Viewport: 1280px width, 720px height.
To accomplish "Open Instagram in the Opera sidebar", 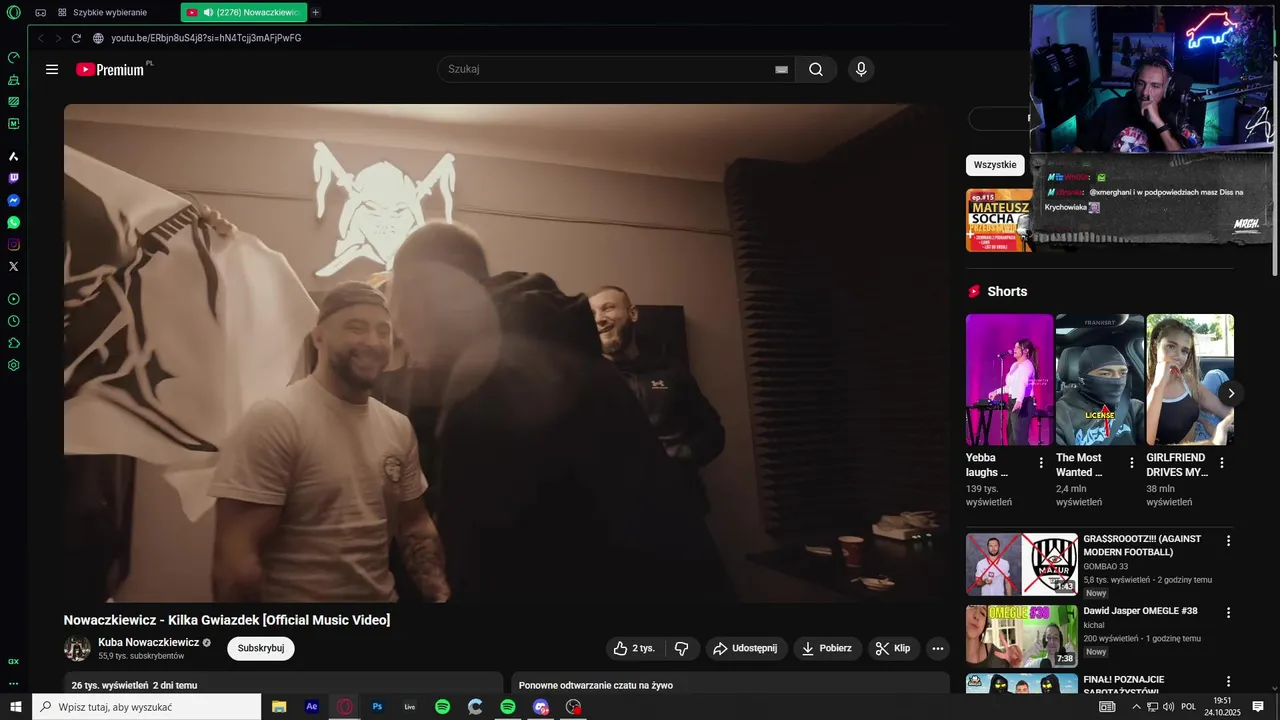I will 14,244.
